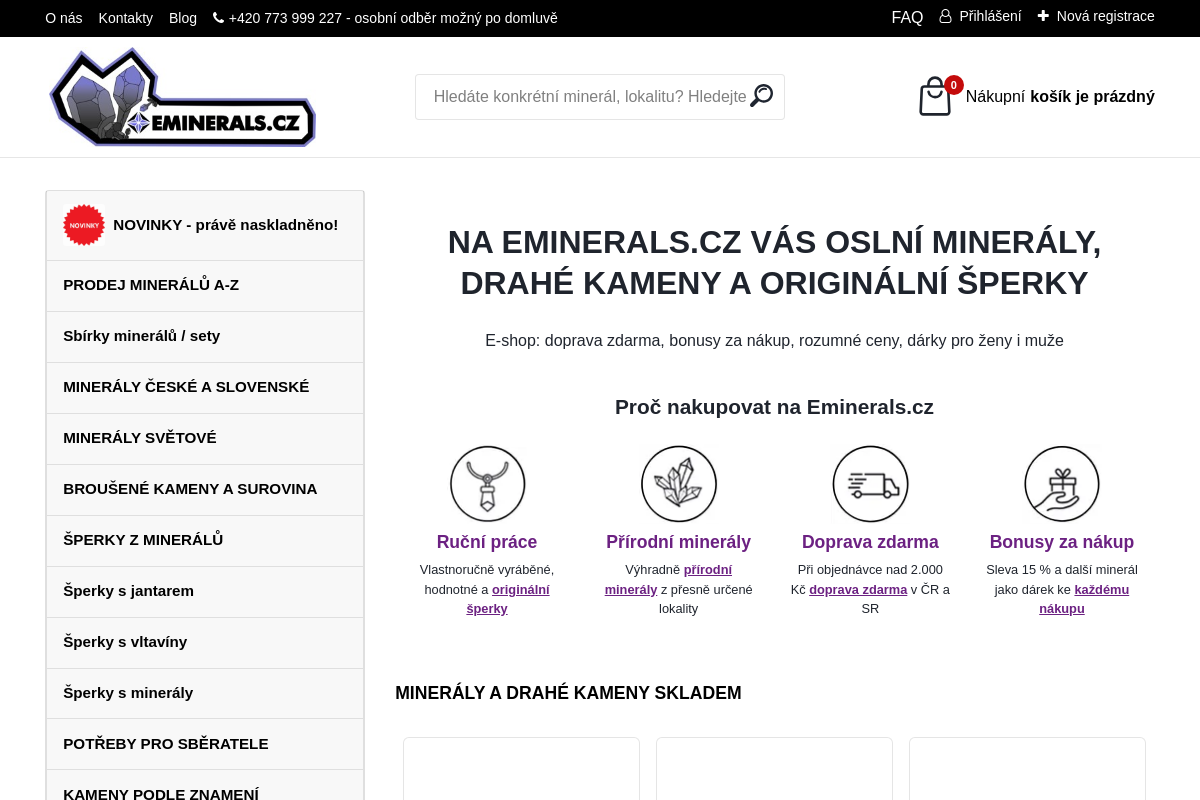
Task: Open POTŘEBY PRO SBĚRATELE category
Action: click(205, 745)
